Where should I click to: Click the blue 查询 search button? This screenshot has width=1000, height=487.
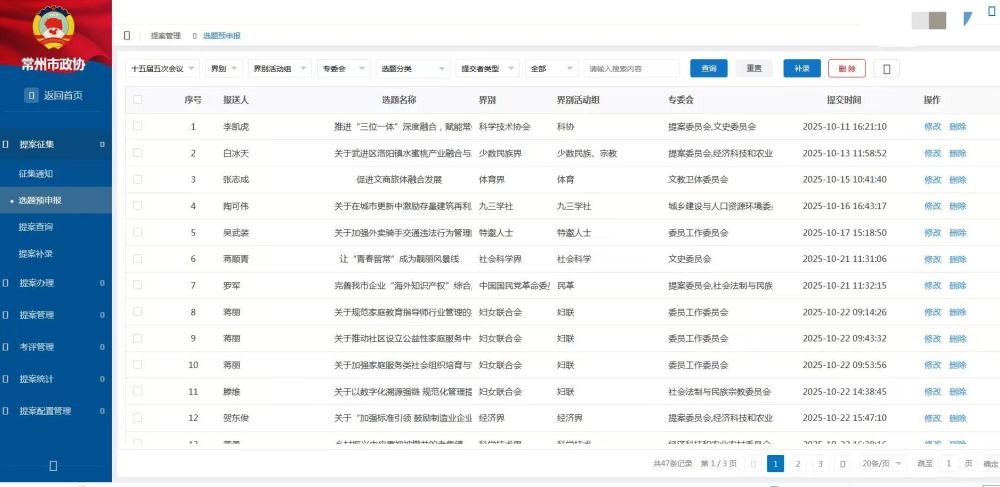[709, 68]
